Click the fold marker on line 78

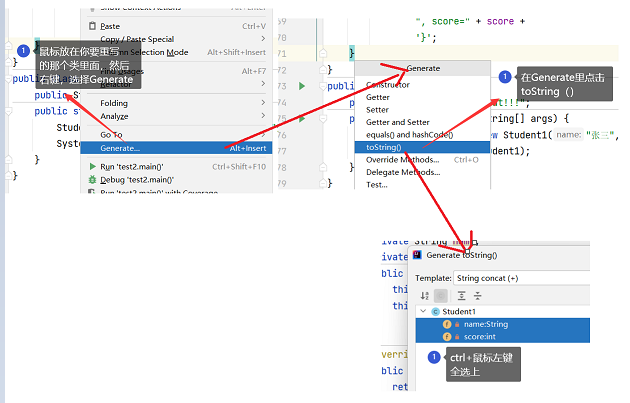[323, 167]
